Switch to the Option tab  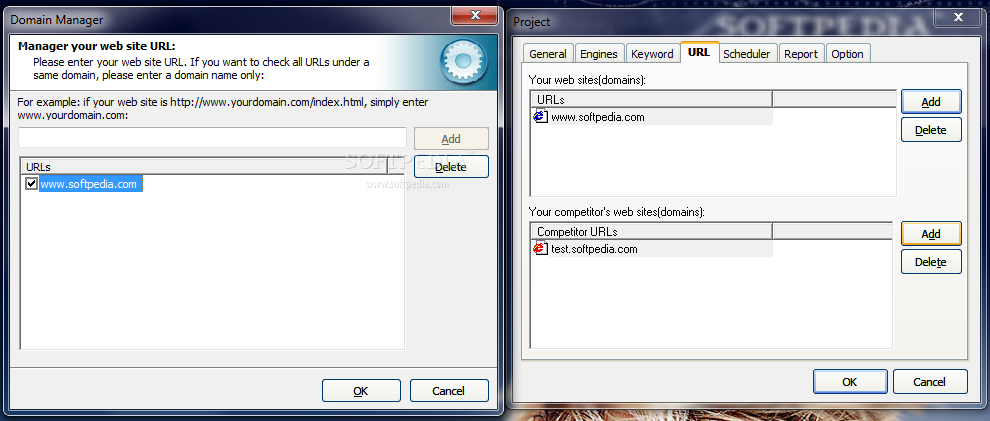click(x=847, y=54)
